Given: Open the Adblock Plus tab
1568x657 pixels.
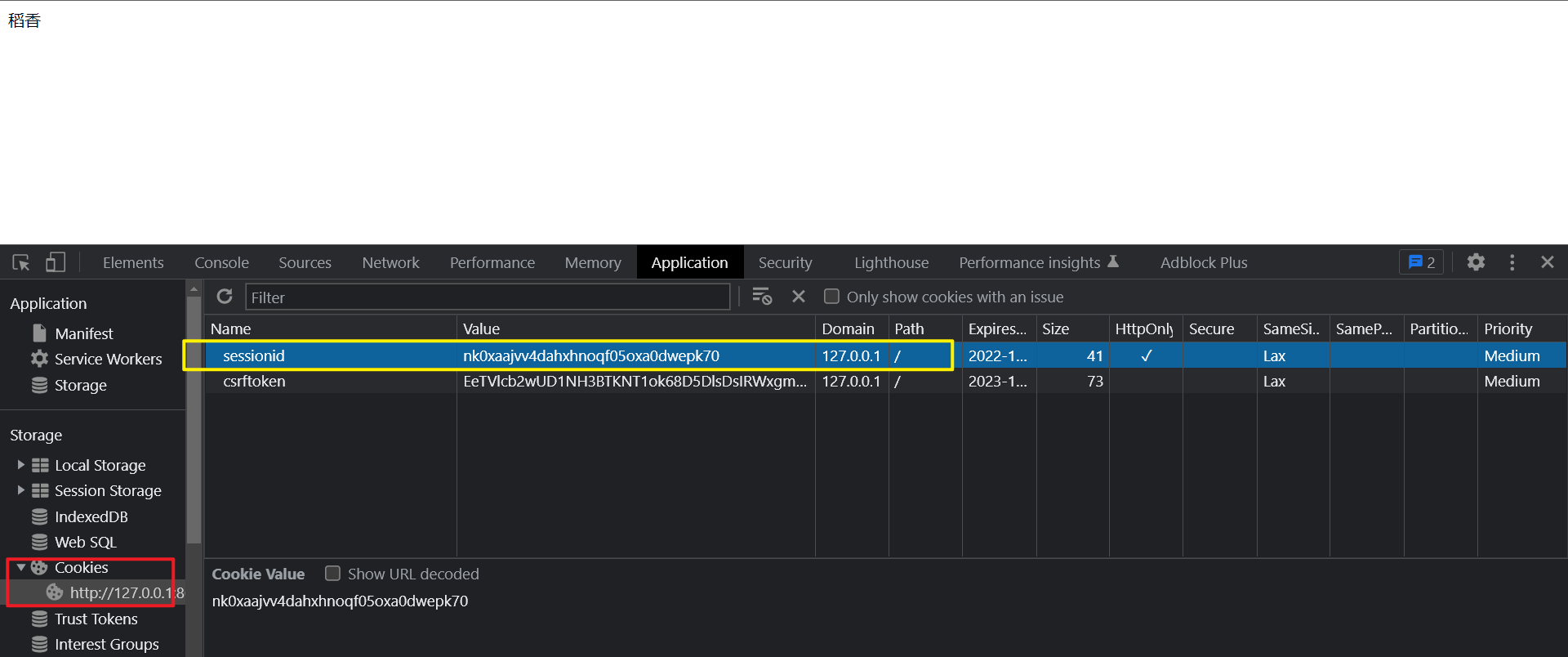Looking at the screenshot, I should (1204, 262).
